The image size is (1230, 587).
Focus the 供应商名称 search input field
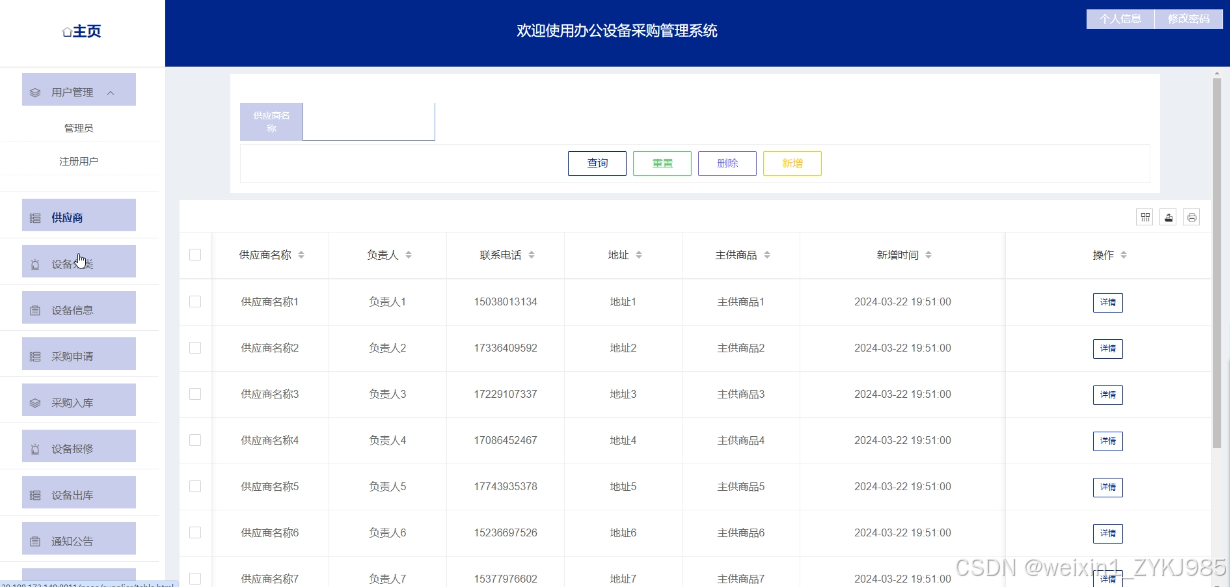tap(368, 122)
